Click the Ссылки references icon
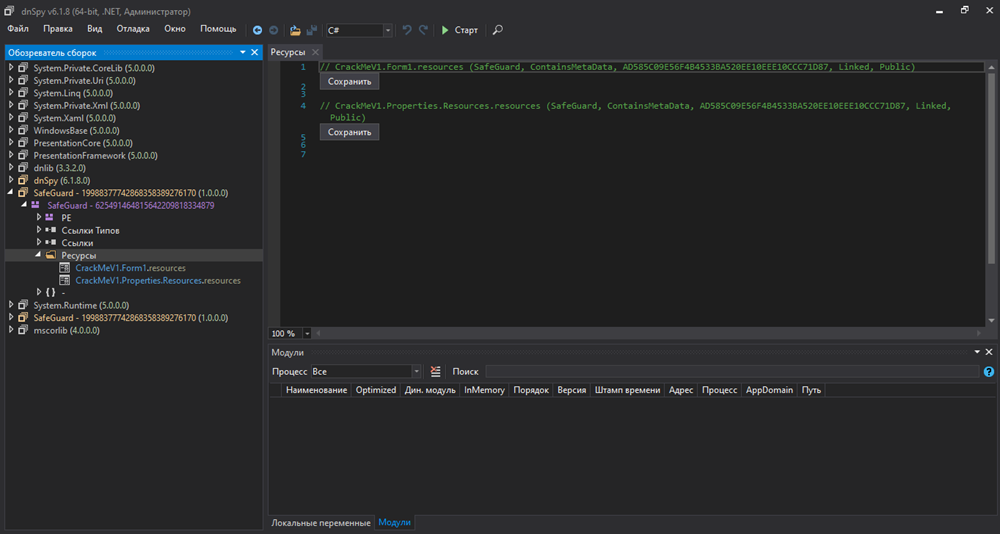The height and width of the screenshot is (534, 1000). [50, 242]
